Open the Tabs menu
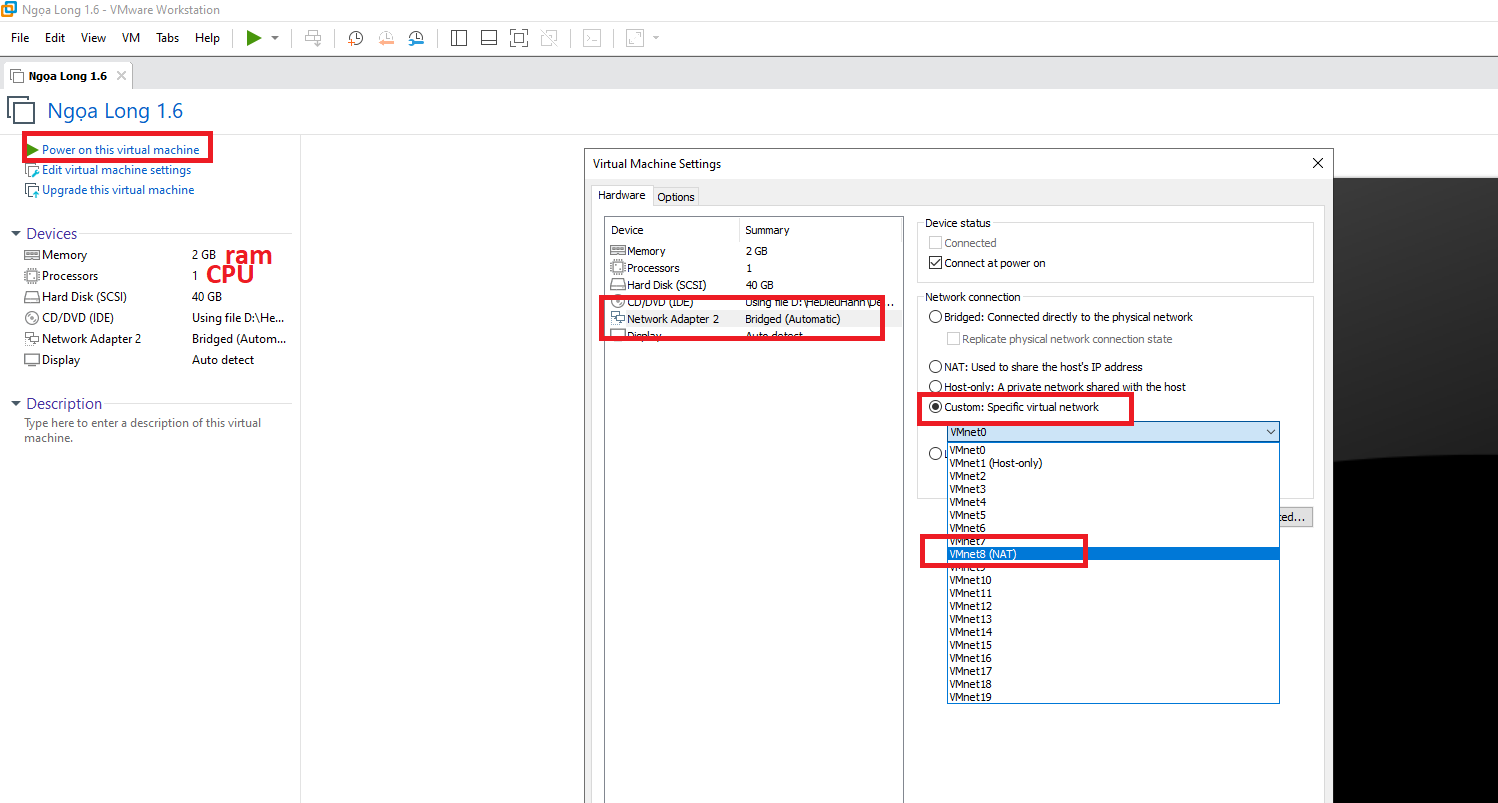The width and height of the screenshot is (1498, 803). pyautogui.click(x=168, y=38)
